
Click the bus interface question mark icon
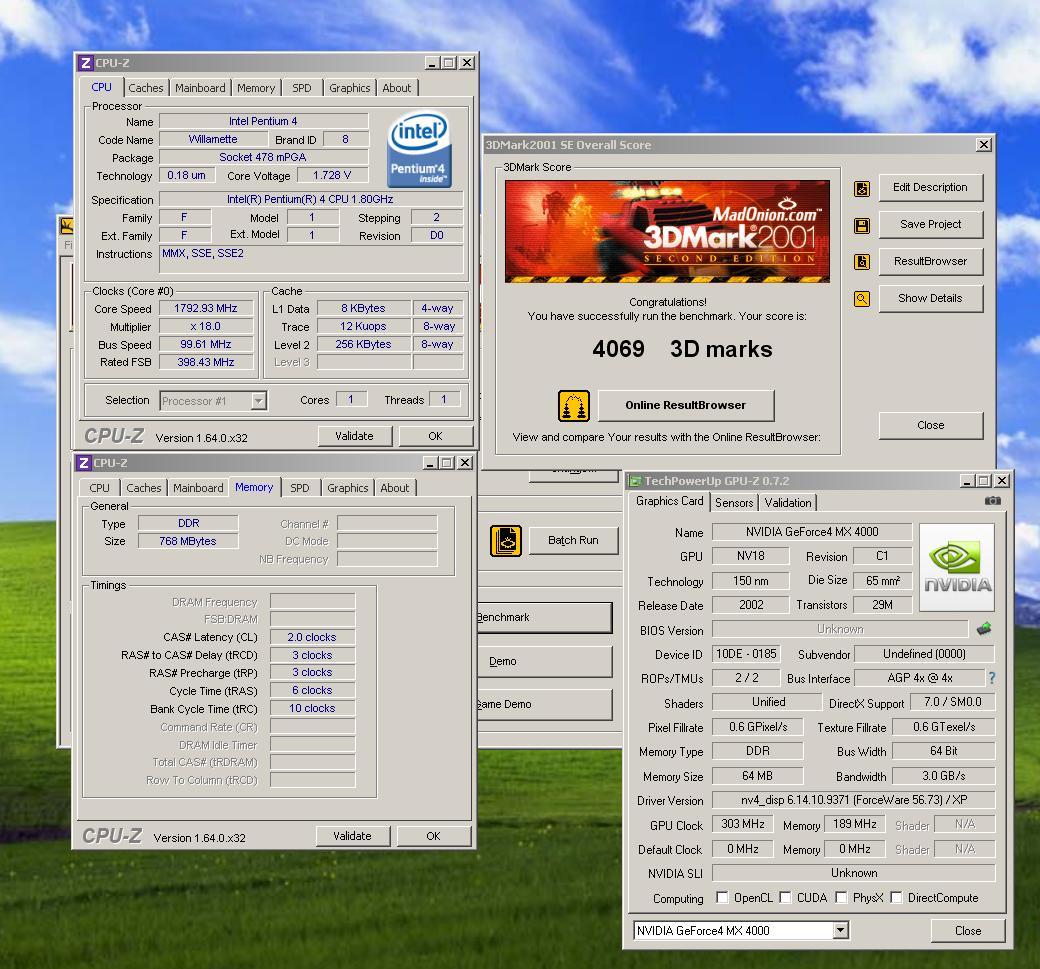[x=992, y=678]
